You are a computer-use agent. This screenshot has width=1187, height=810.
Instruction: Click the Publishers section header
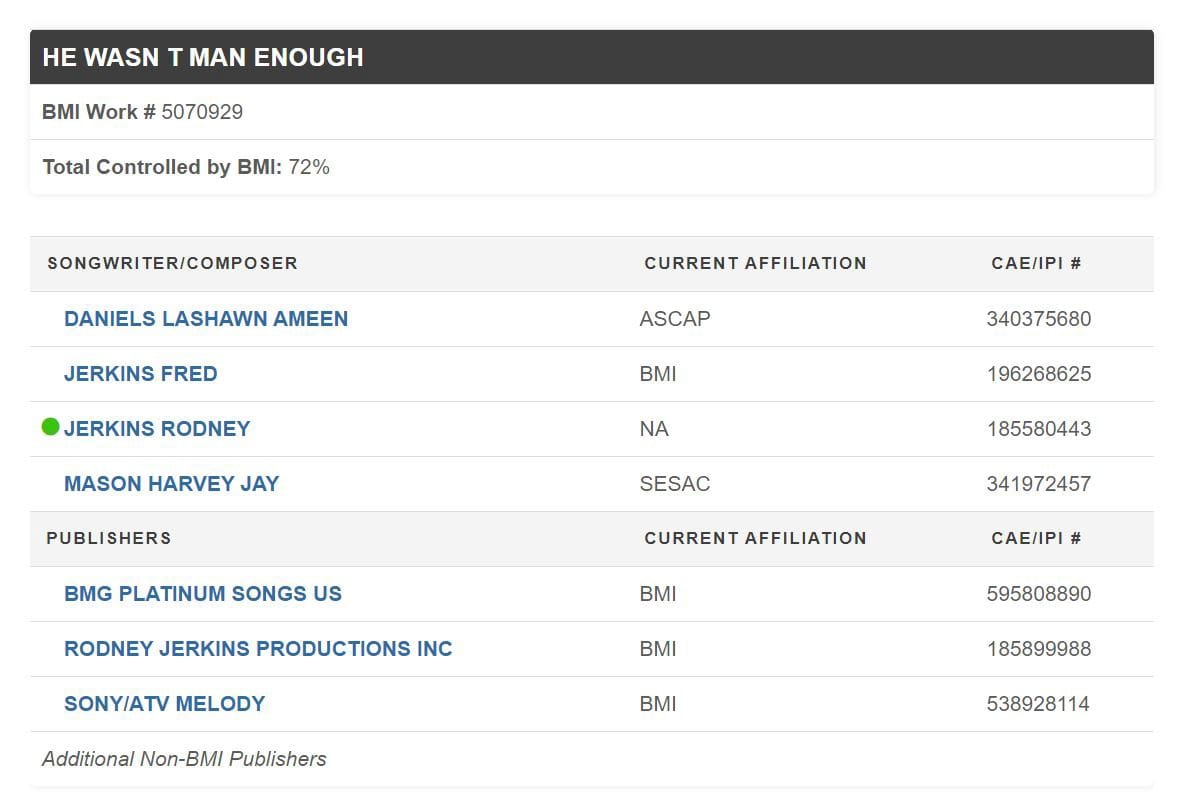click(109, 538)
